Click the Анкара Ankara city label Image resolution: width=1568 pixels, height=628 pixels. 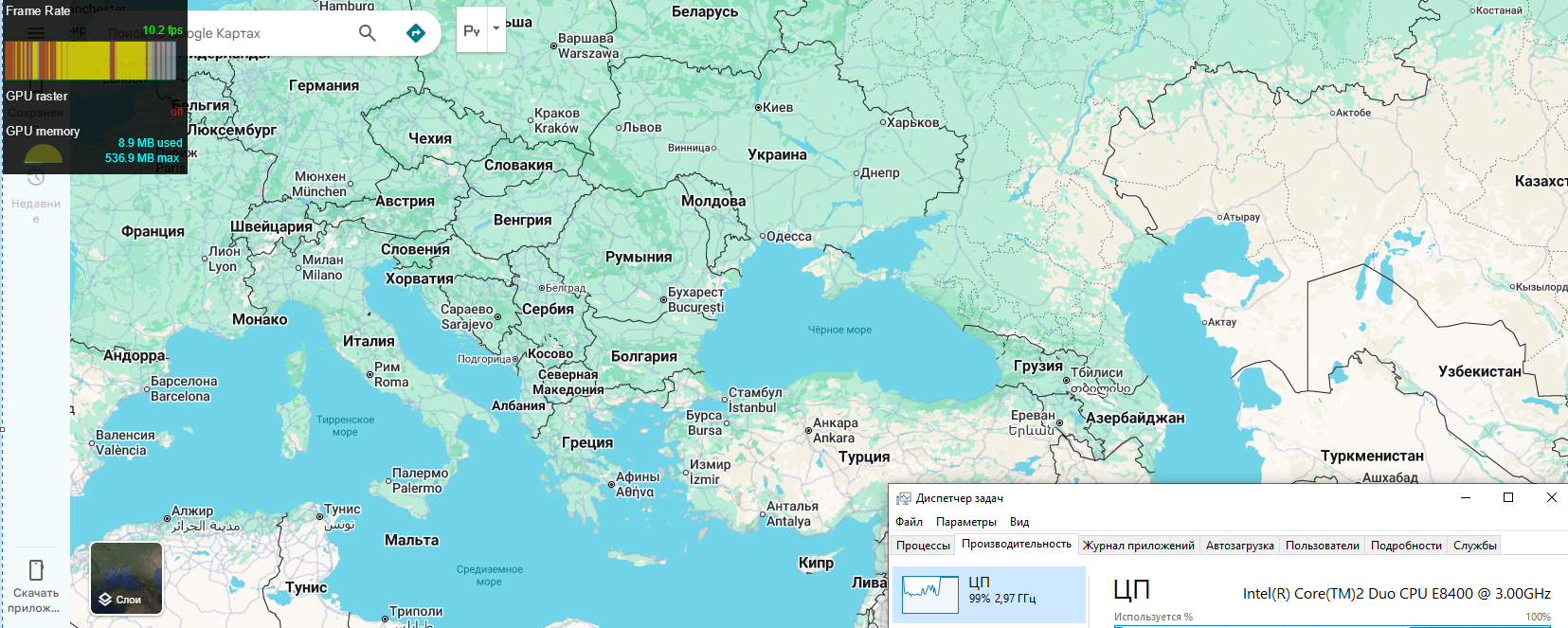(835, 430)
